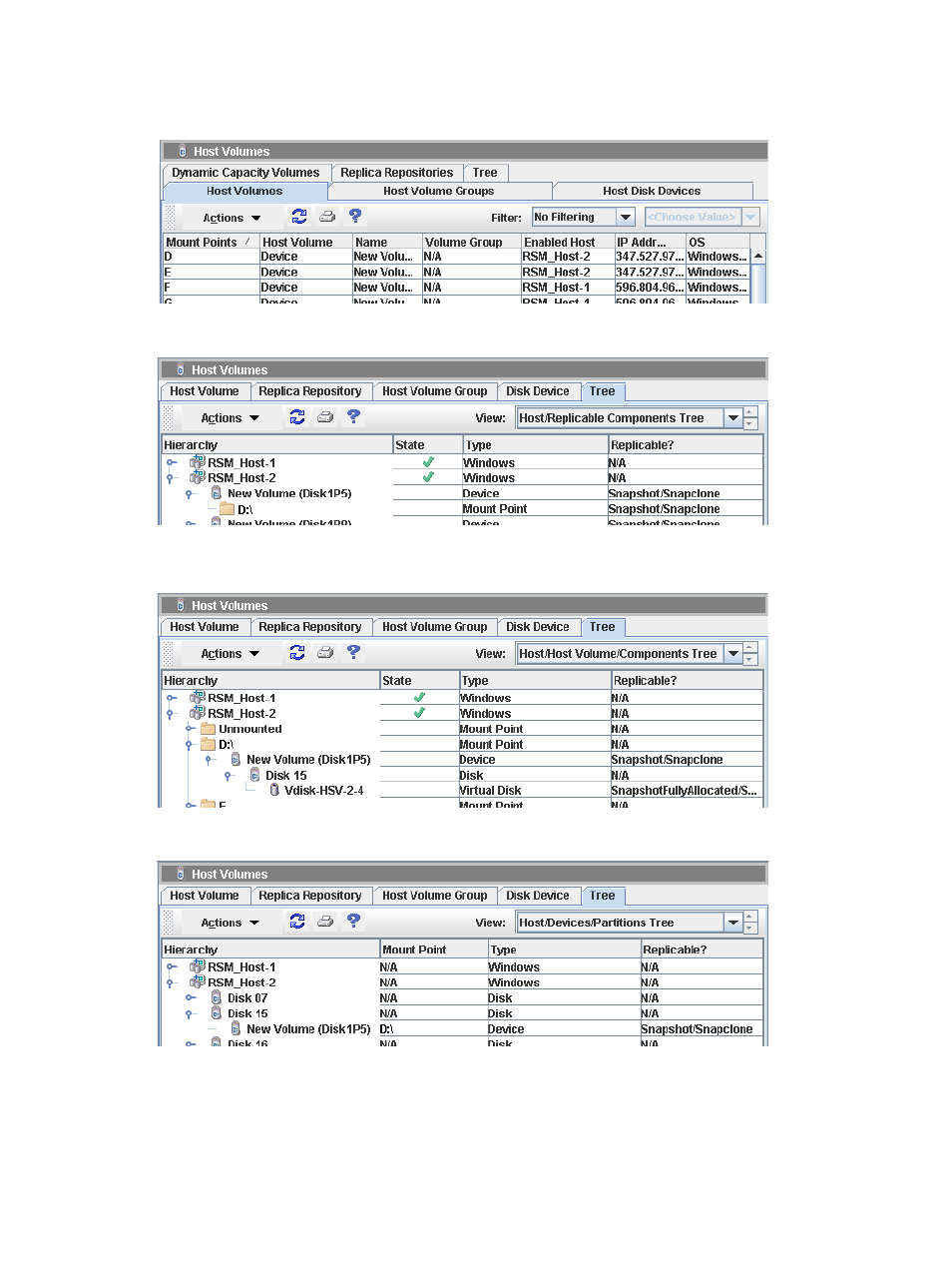Screen dimensions: 952x1268
Task: Sort by the Volume Group column header
Action: click(x=472, y=242)
